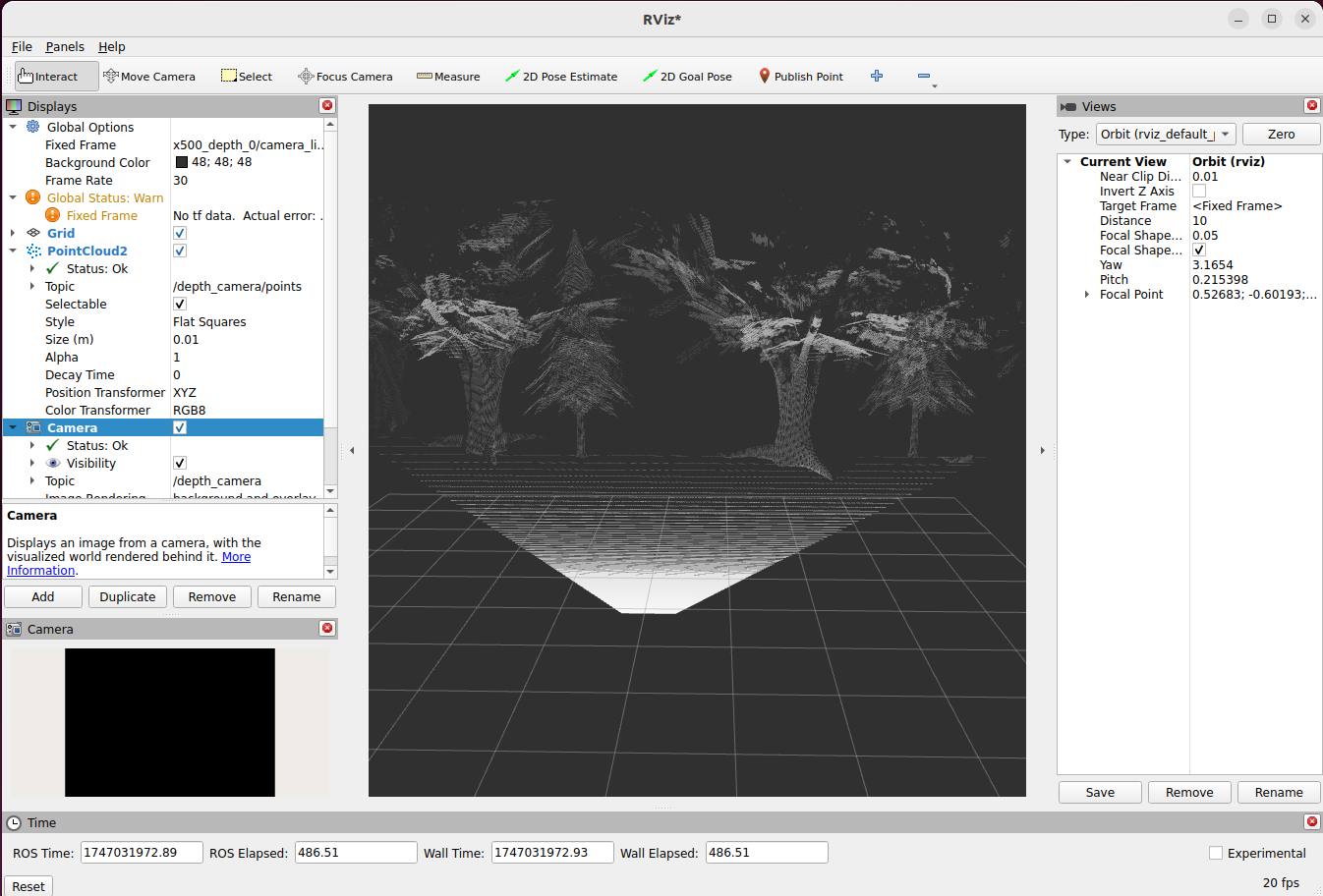Toggle the PointCloud2 display checkbox
The image size is (1323, 896).
tap(180, 251)
